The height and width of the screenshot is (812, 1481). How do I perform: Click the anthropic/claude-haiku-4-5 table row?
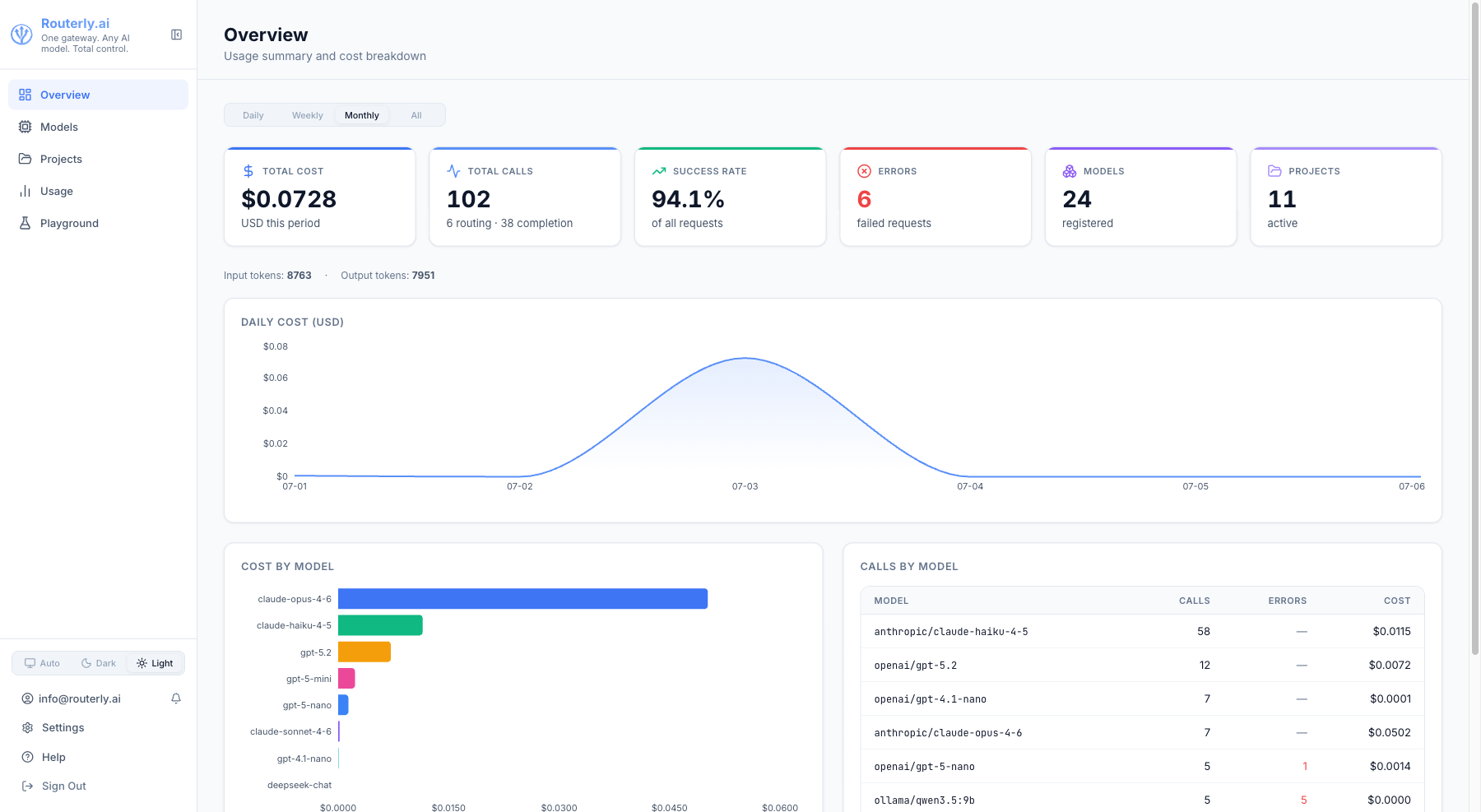point(1142,631)
